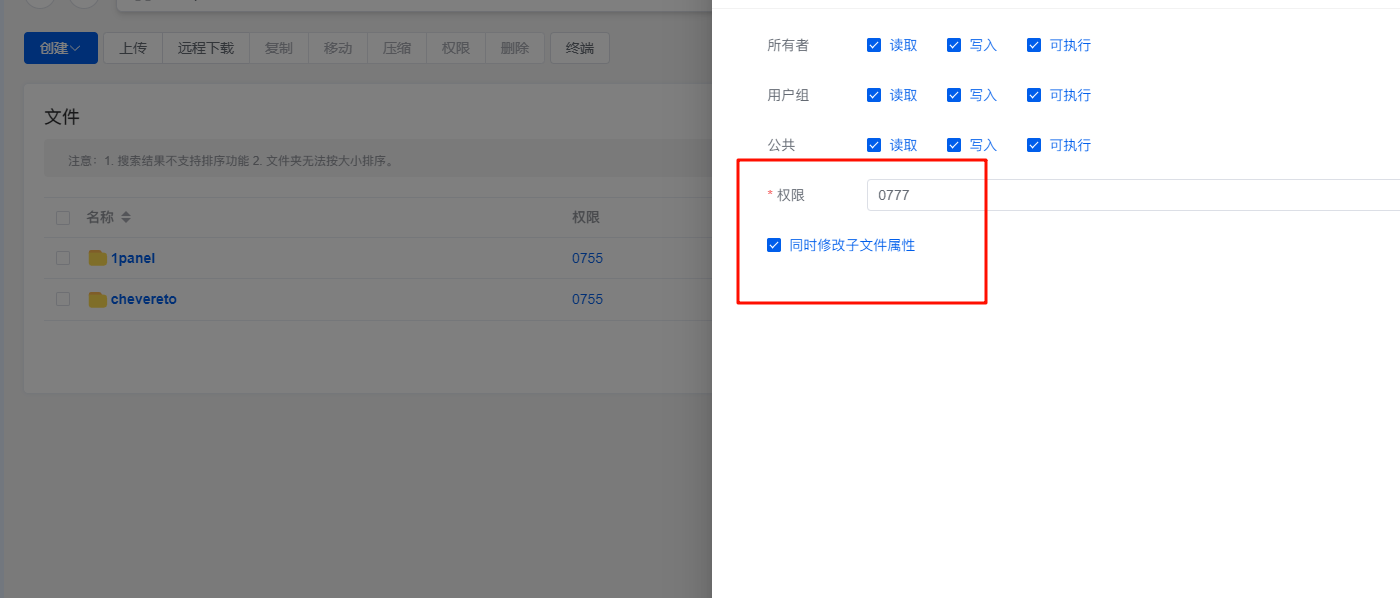The image size is (1400, 598).
Task: Click the 用户组 label
Action: [x=788, y=95]
